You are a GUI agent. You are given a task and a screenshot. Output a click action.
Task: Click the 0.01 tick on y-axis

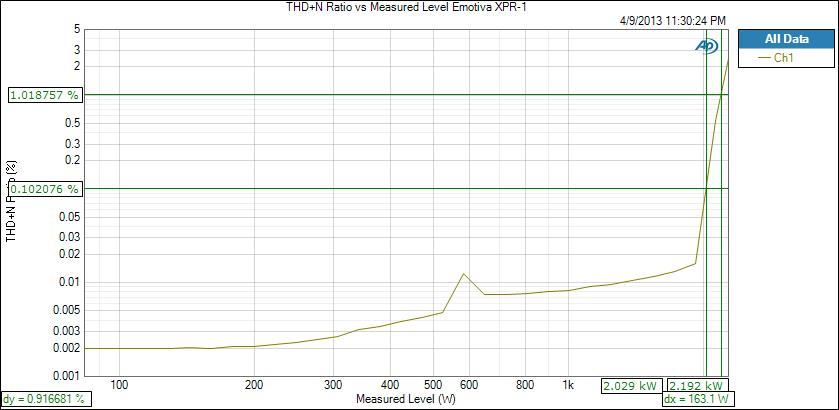[71, 282]
